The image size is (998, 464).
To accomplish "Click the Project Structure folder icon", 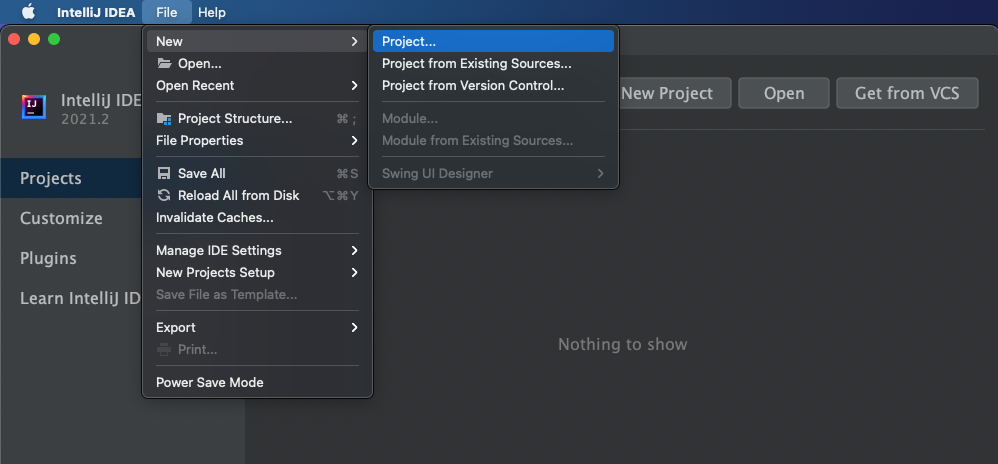I will click(x=164, y=119).
